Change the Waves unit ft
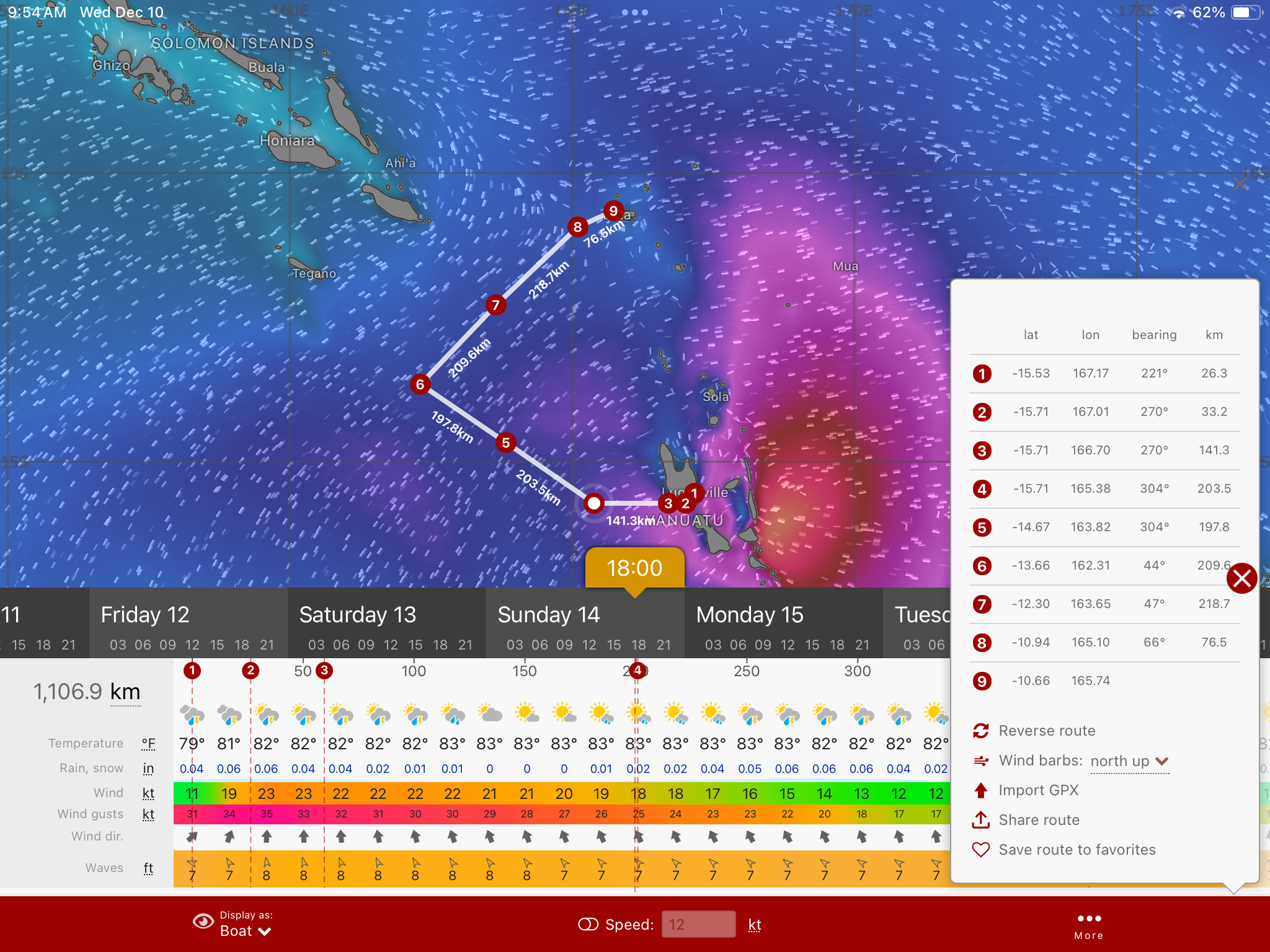This screenshot has width=1270, height=952. (x=148, y=868)
